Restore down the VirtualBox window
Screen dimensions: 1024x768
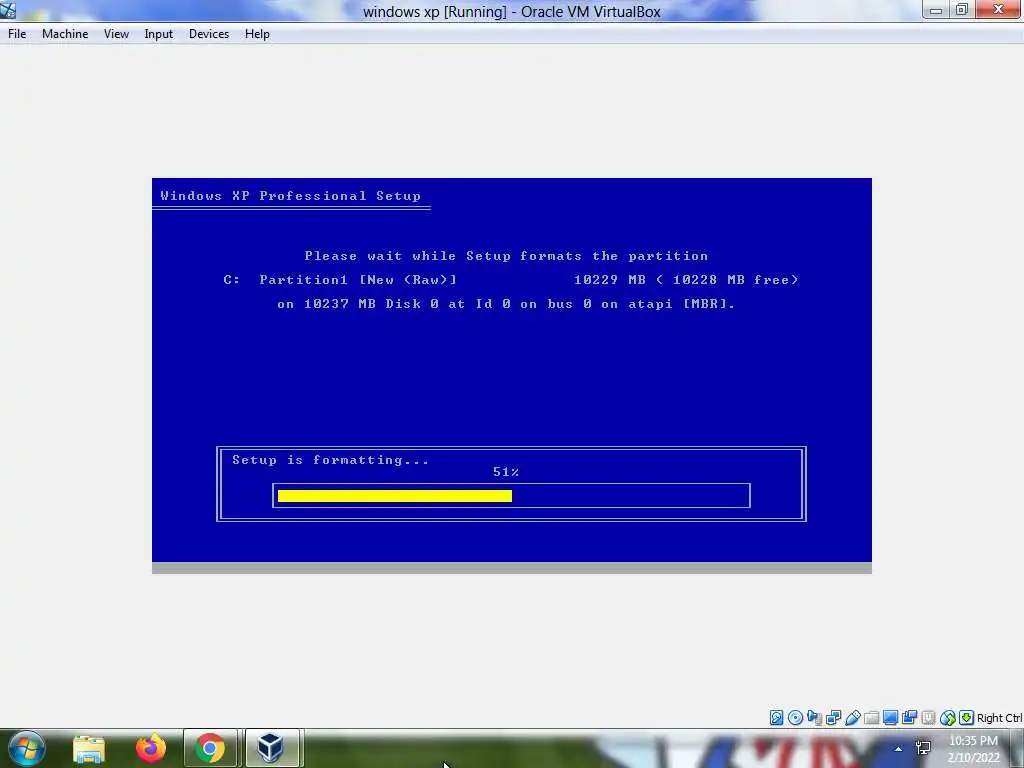pos(962,10)
